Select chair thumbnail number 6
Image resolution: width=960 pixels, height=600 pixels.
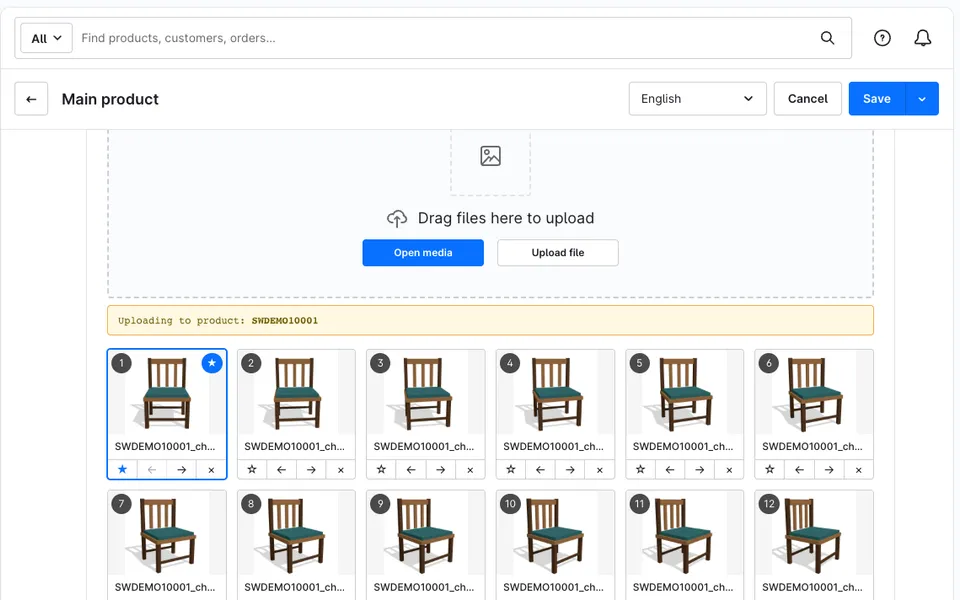(814, 394)
